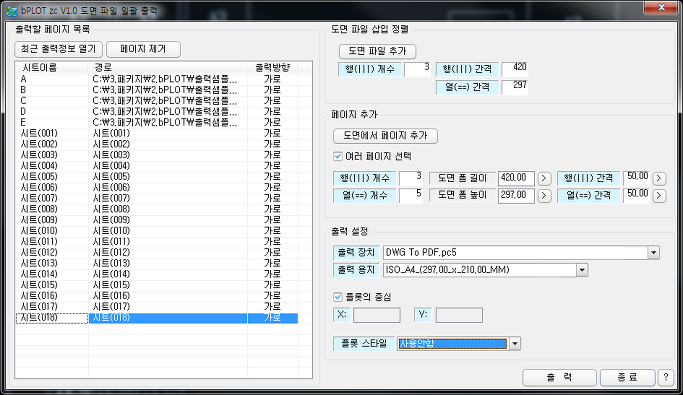This screenshot has height=395, width=683.
Task: Click the 가로 direction cell of row A
Action: [x=272, y=79]
